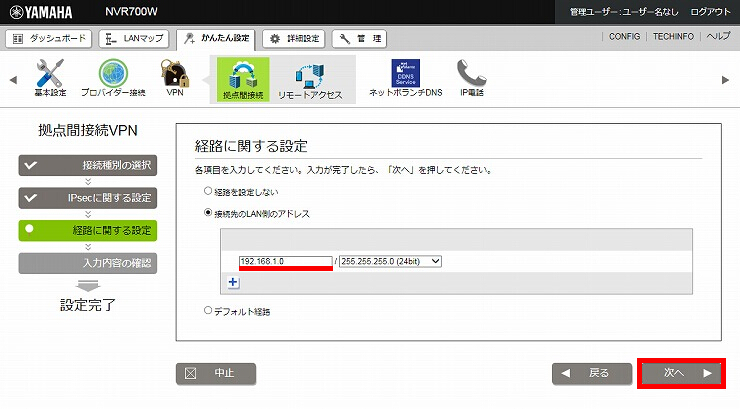Switch to ダッシュボード tab

click(49, 39)
